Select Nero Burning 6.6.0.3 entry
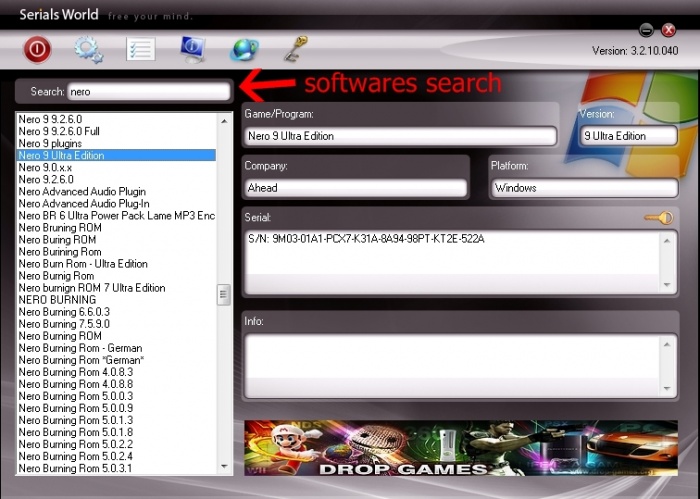 coord(117,312)
